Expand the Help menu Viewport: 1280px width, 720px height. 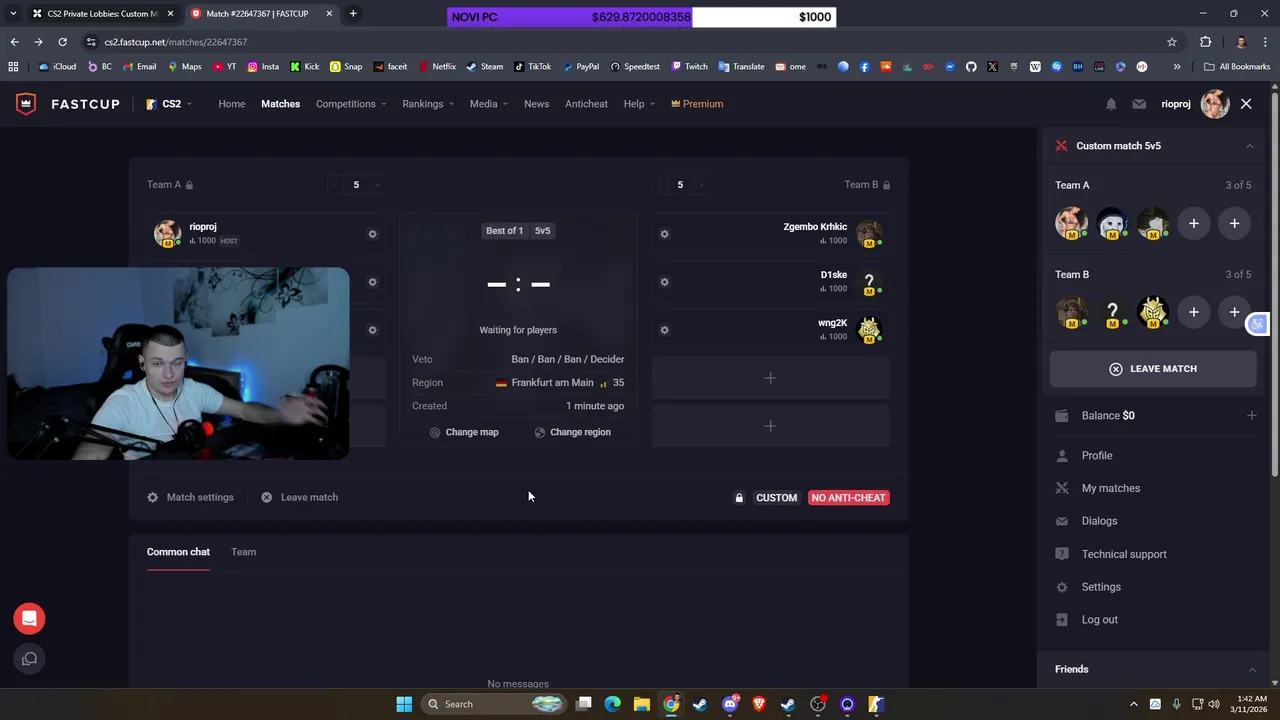(x=639, y=104)
